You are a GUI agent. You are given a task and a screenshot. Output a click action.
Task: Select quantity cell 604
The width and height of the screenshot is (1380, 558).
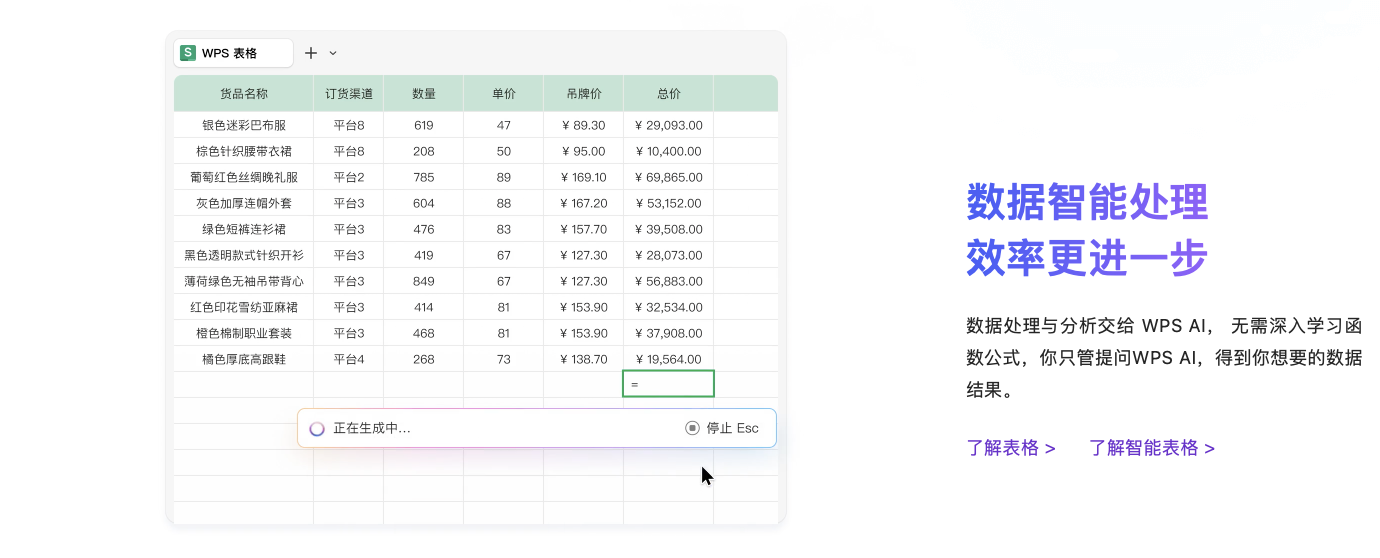[x=424, y=203]
